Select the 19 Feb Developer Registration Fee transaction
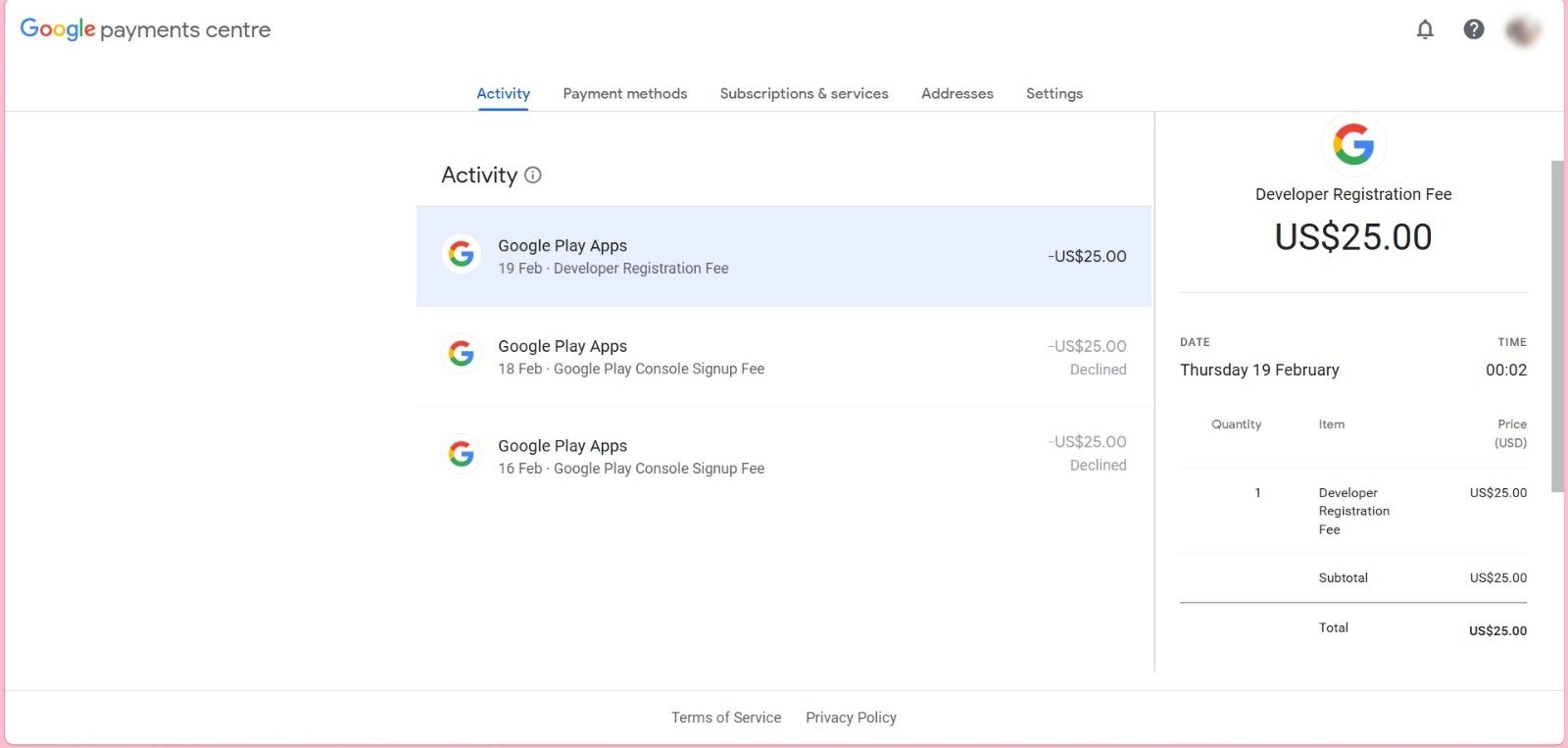 click(784, 256)
